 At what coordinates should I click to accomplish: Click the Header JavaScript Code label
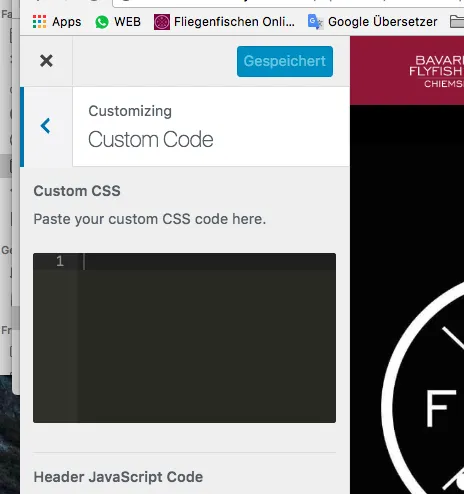[x=118, y=477]
